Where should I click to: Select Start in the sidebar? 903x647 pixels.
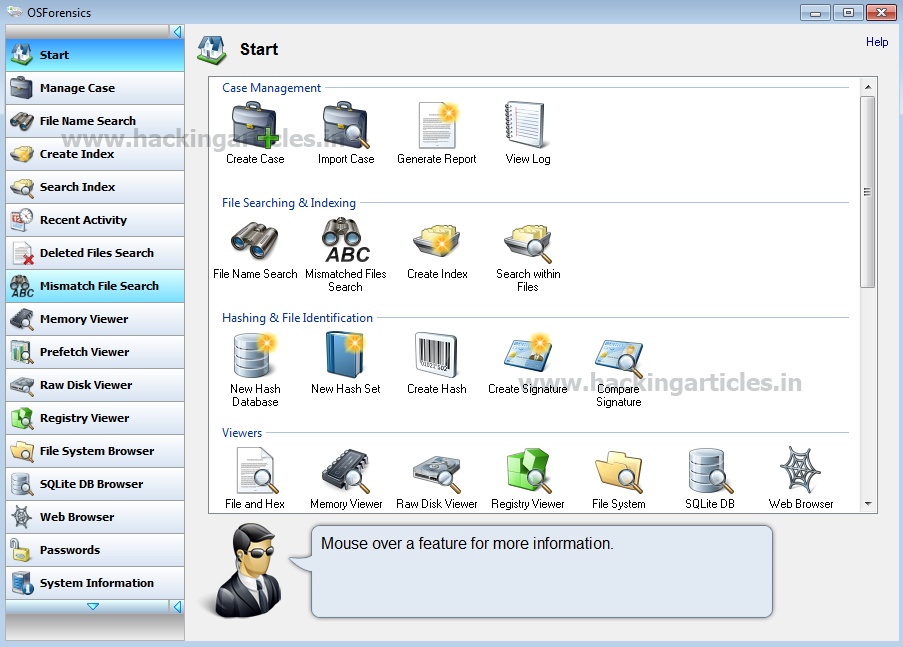point(95,55)
